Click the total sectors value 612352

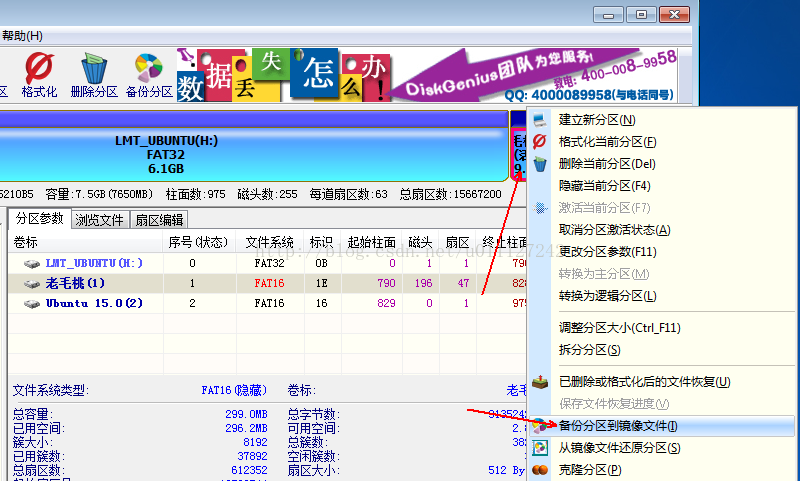click(249, 470)
